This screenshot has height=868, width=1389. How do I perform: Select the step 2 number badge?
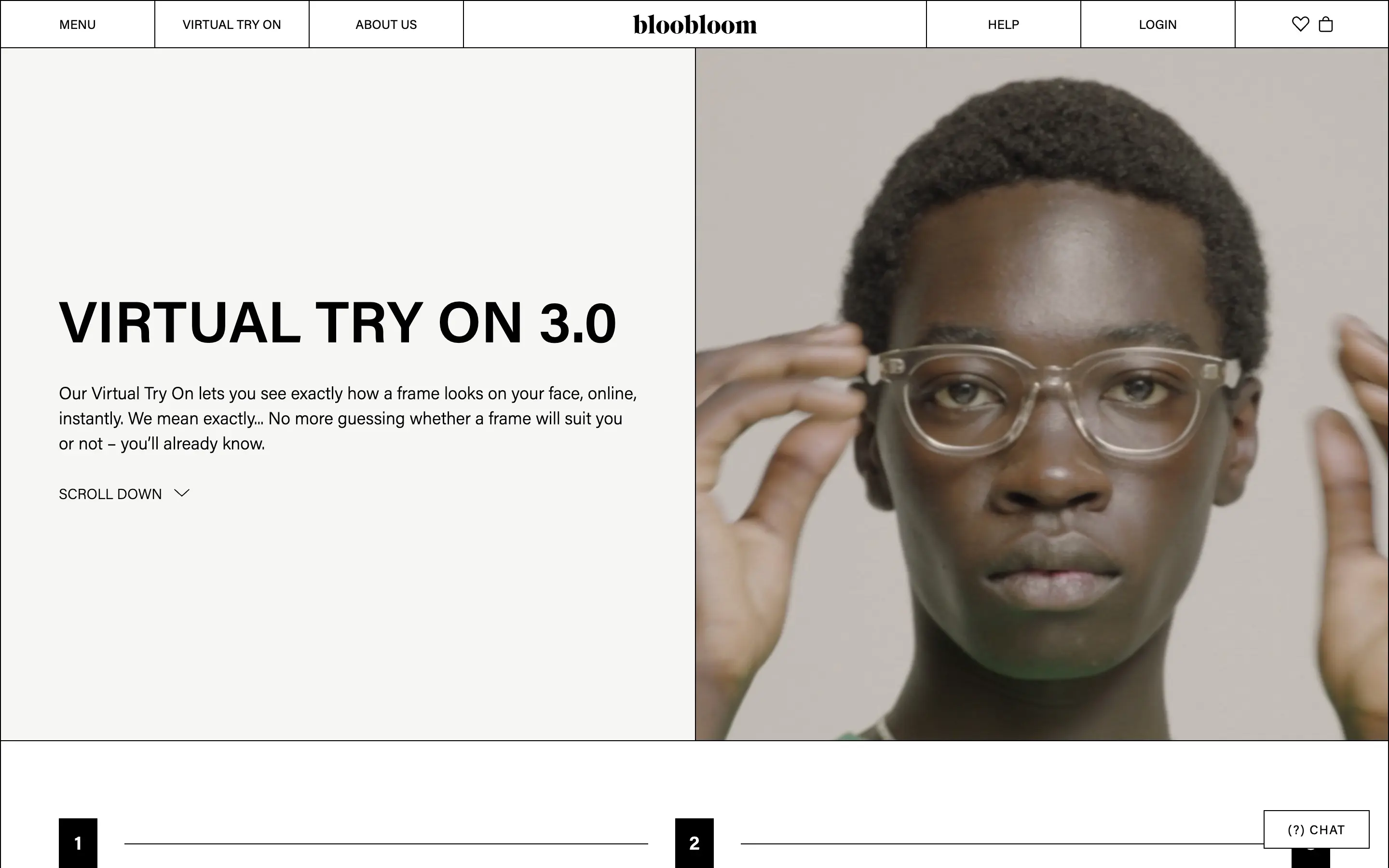pos(694,843)
